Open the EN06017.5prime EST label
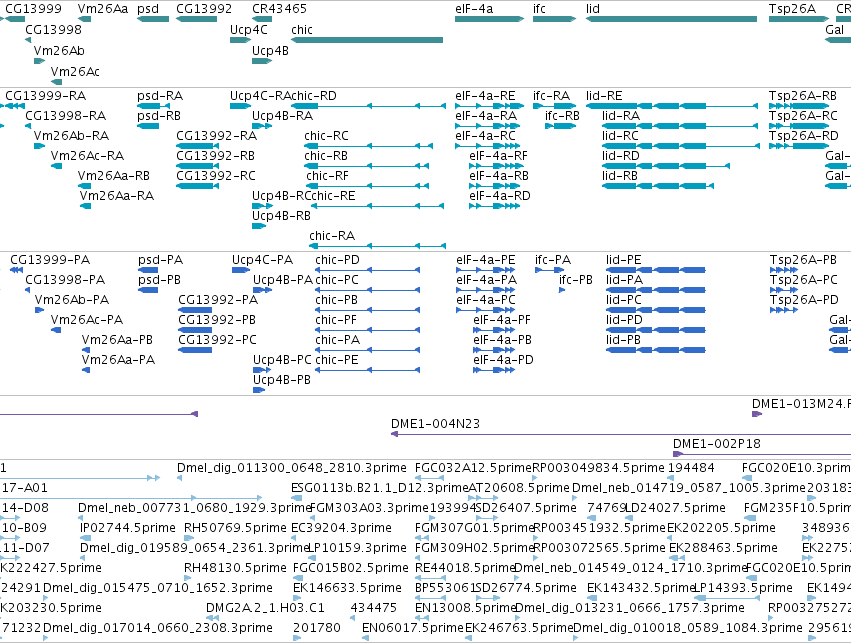Viewport: 851px width, 643px height. [413, 628]
